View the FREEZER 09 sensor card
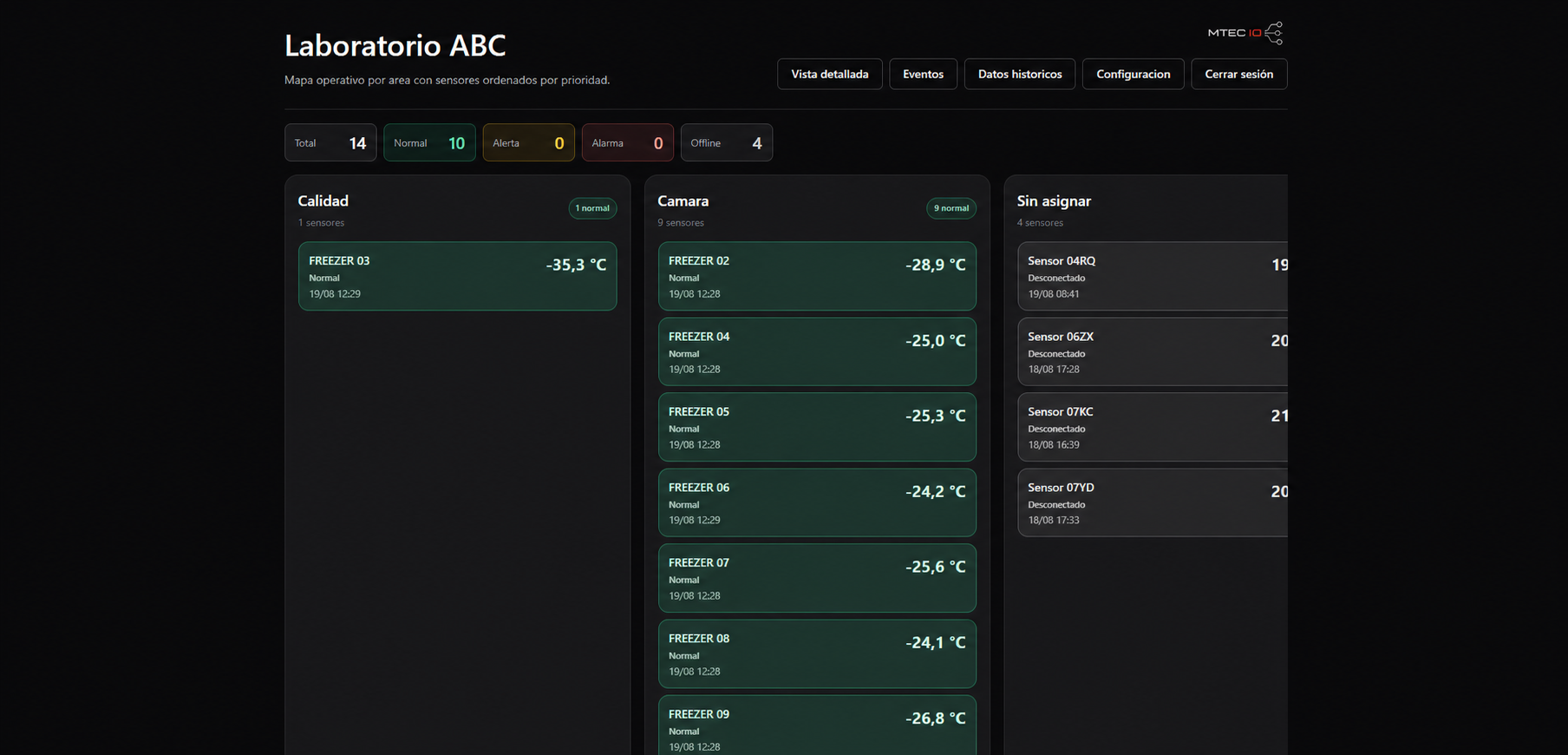 click(817, 725)
